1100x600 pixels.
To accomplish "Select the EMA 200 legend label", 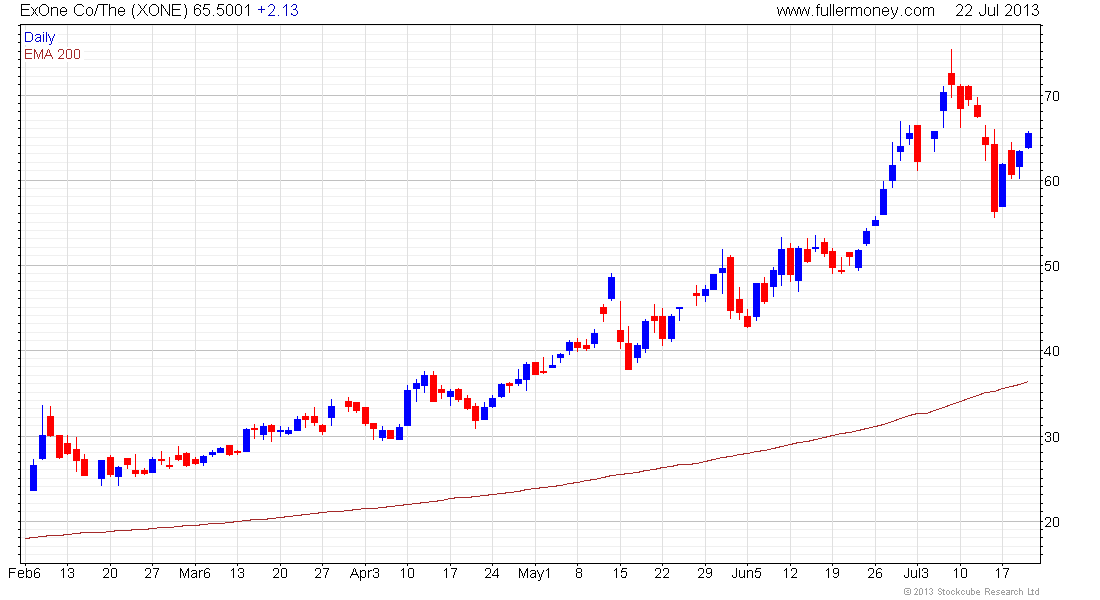I will coord(52,54).
